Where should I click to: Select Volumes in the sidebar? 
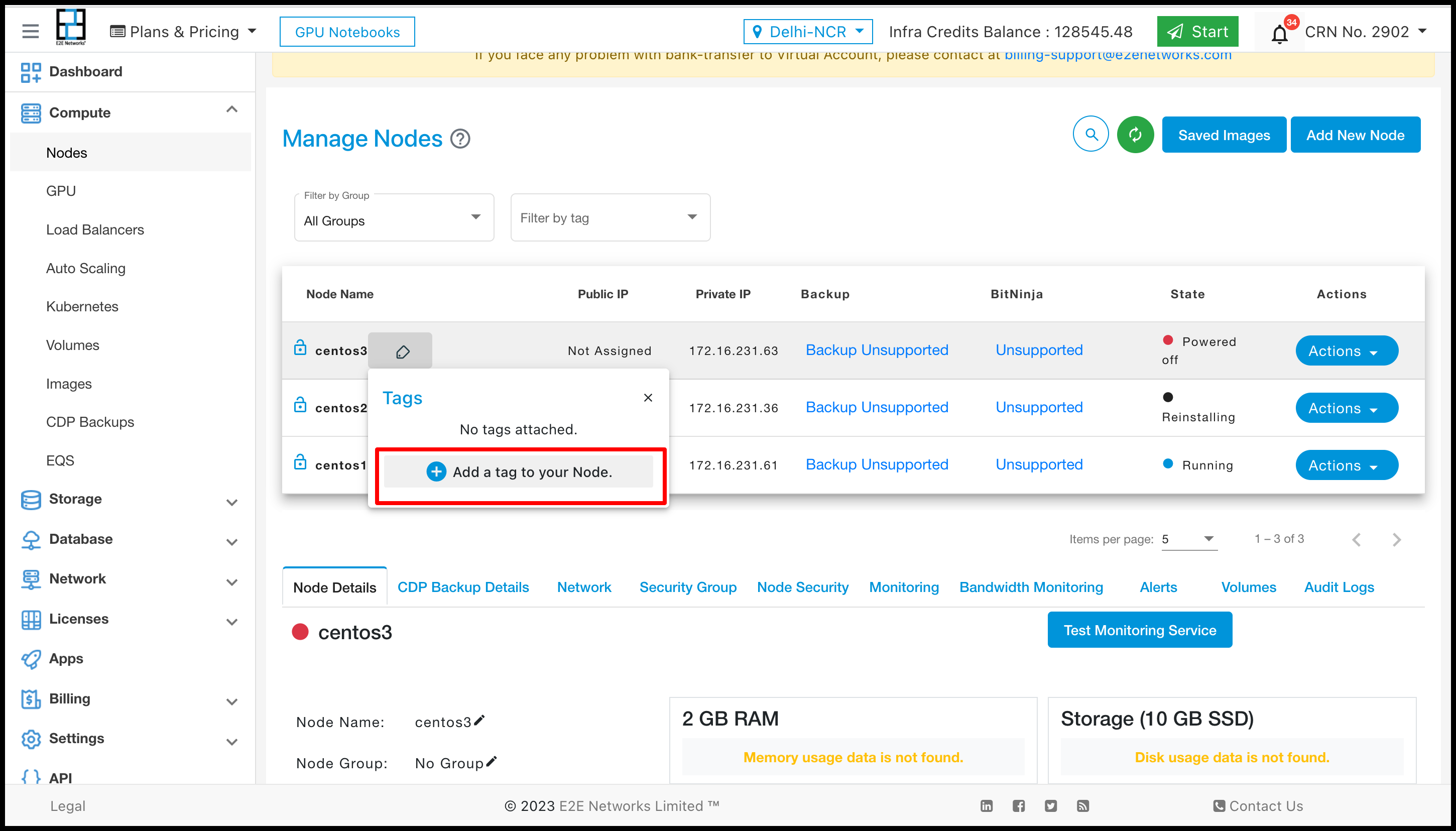point(72,345)
